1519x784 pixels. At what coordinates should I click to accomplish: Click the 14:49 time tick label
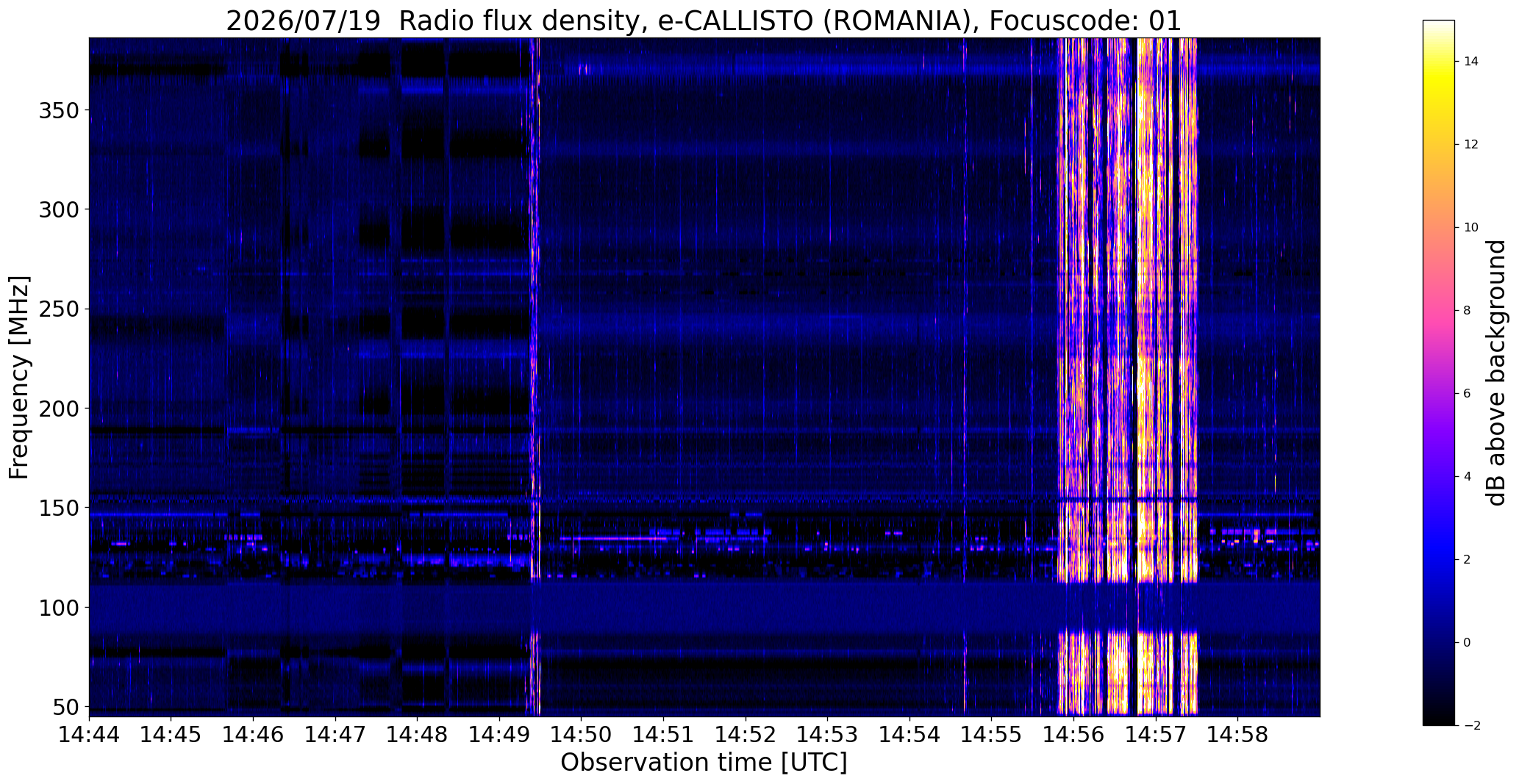tap(499, 735)
